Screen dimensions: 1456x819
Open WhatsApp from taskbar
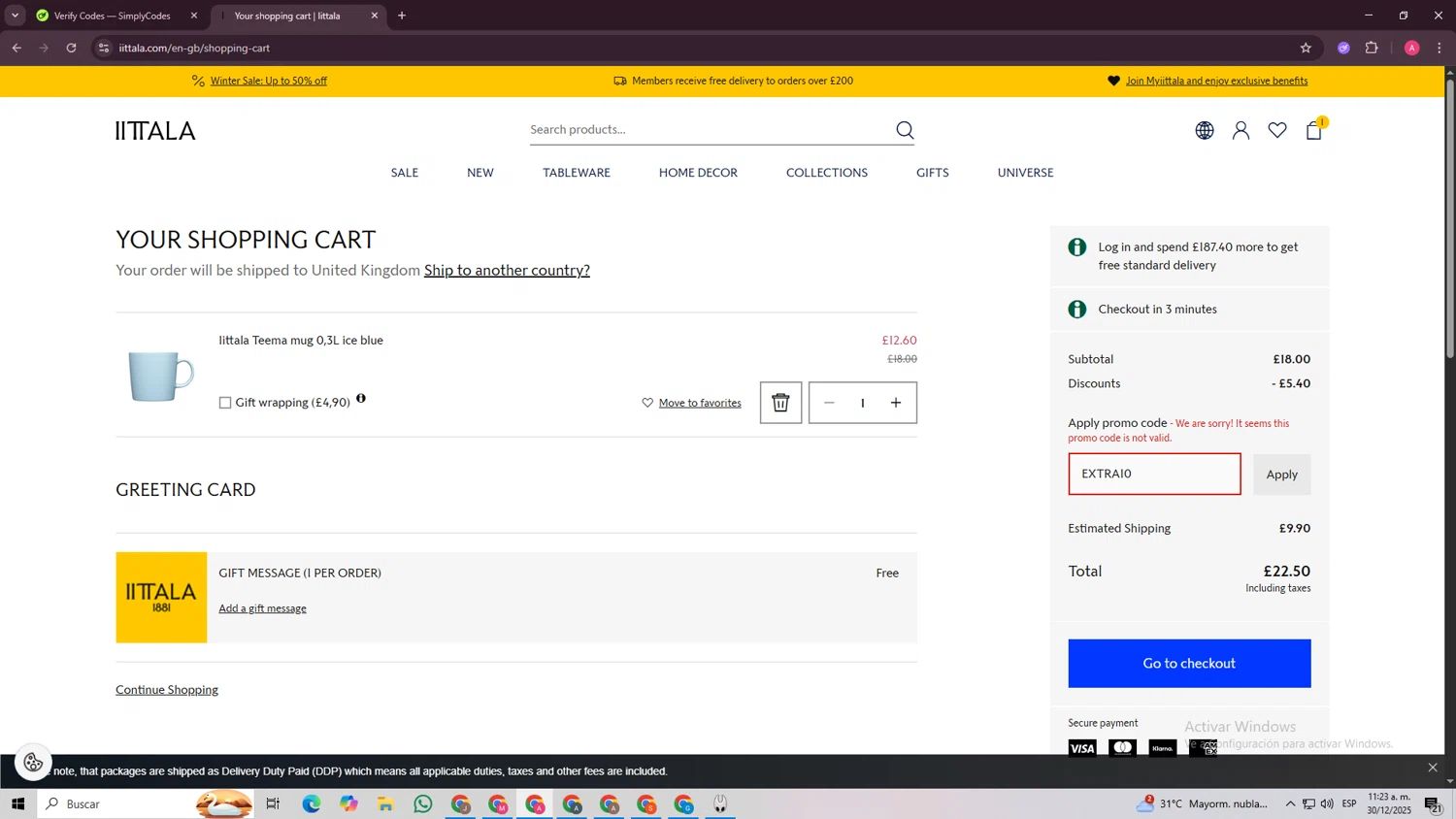pyautogui.click(x=423, y=804)
